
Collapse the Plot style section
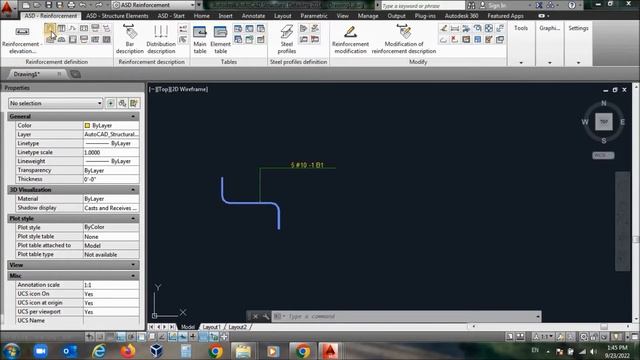click(x=133, y=219)
